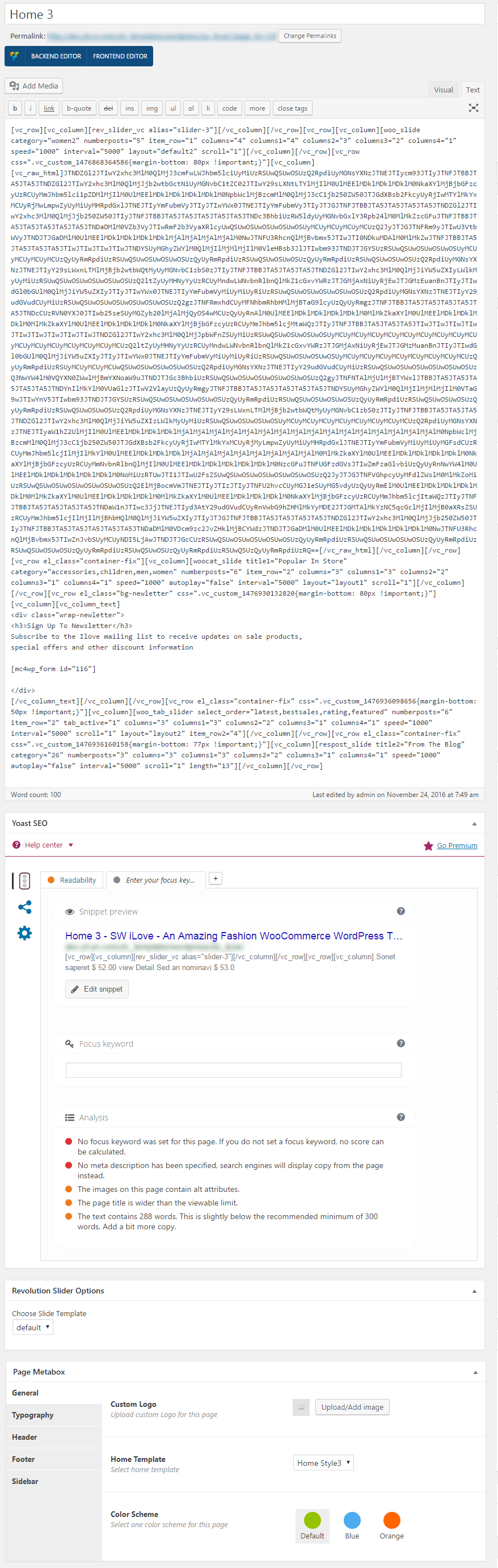Insert bold tag with b button
The height and width of the screenshot is (1568, 498).
[x=15, y=108]
